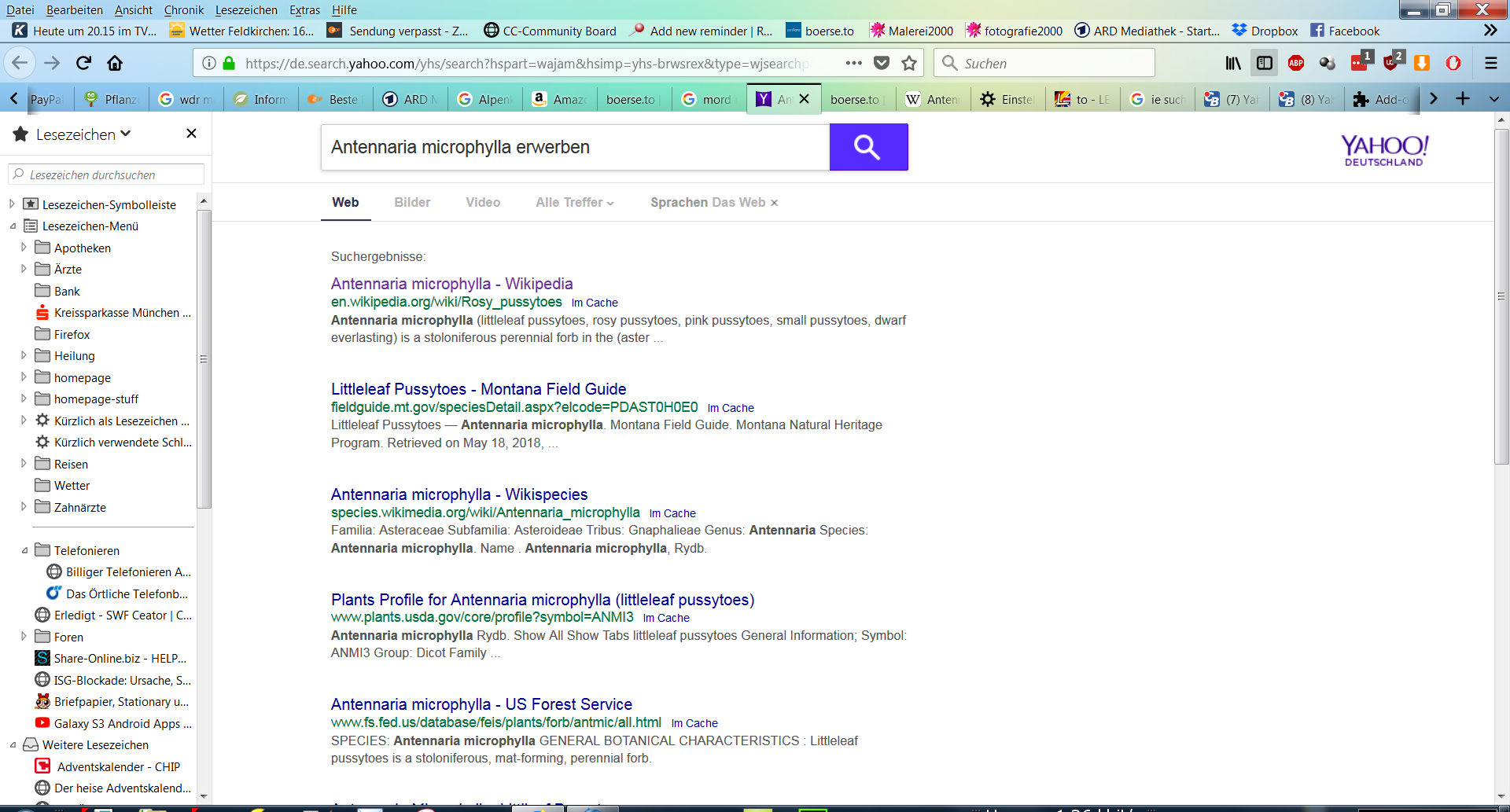
Task: Click the Reload page icon
Action: pos(82,63)
